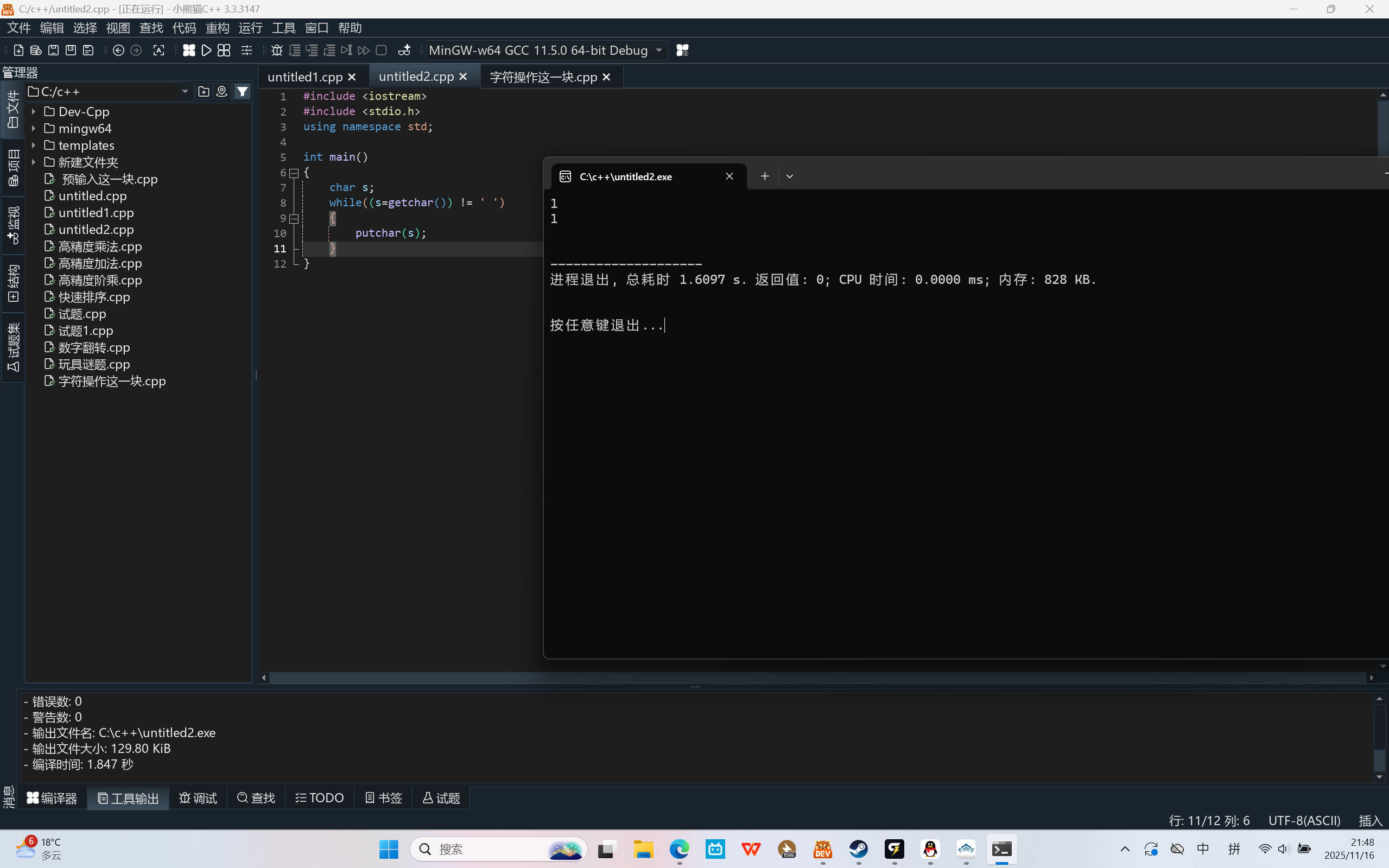Start debugging with the bug icon
1389x868 pixels.
click(277, 50)
